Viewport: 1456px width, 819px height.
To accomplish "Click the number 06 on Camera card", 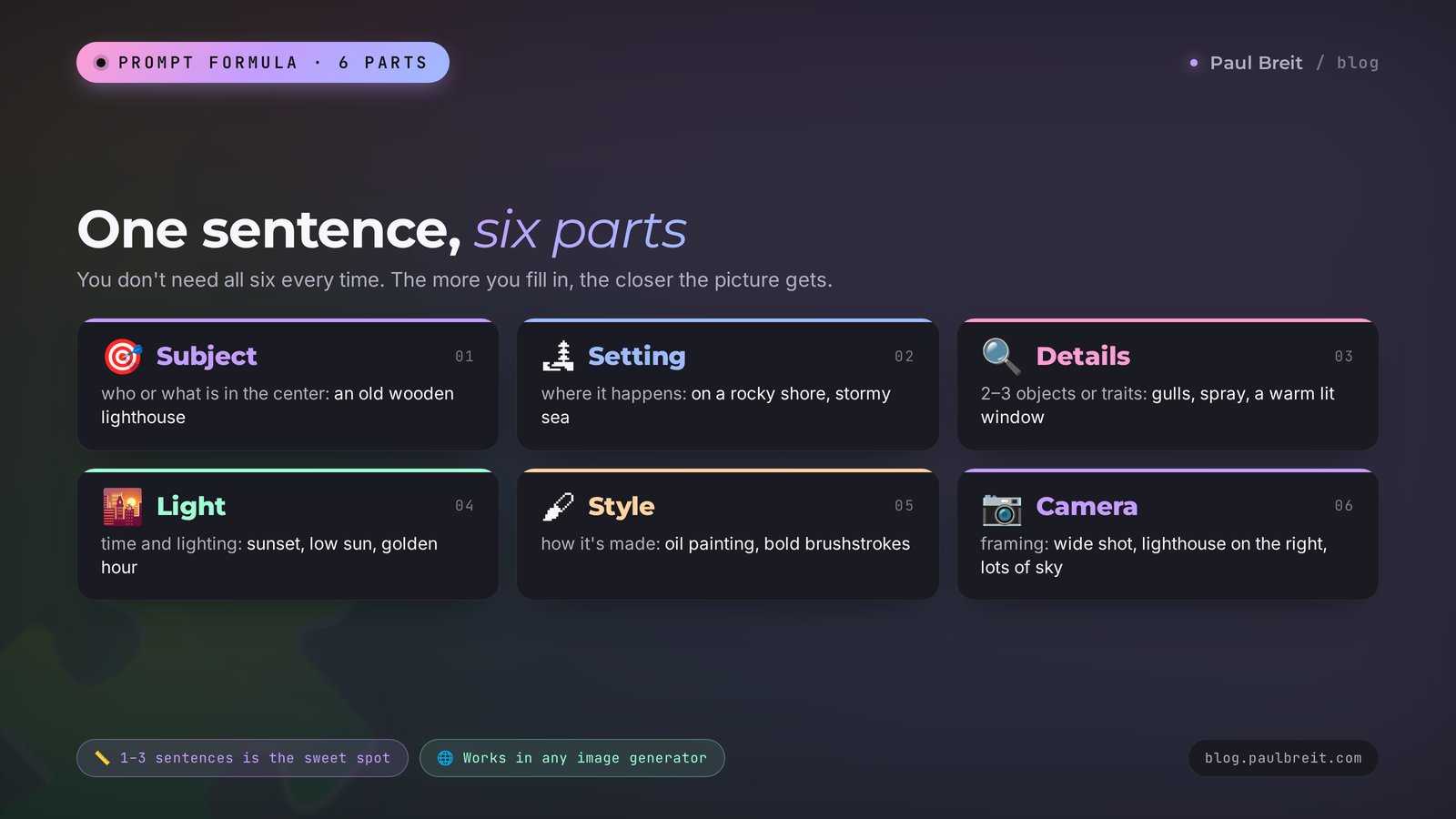I will point(1343,505).
